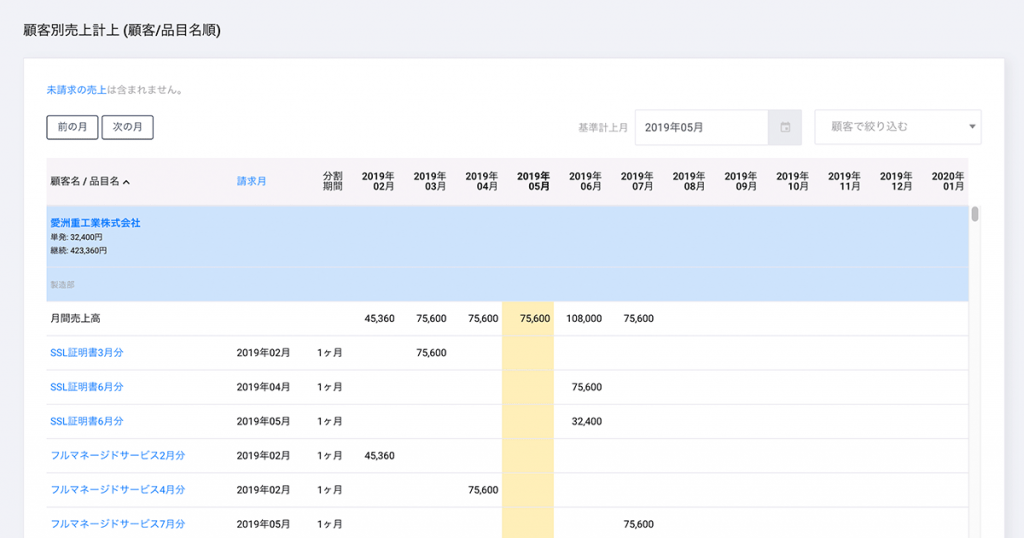Click the 2019年12月 column header
The height and width of the screenshot is (538, 1024).
896,182
